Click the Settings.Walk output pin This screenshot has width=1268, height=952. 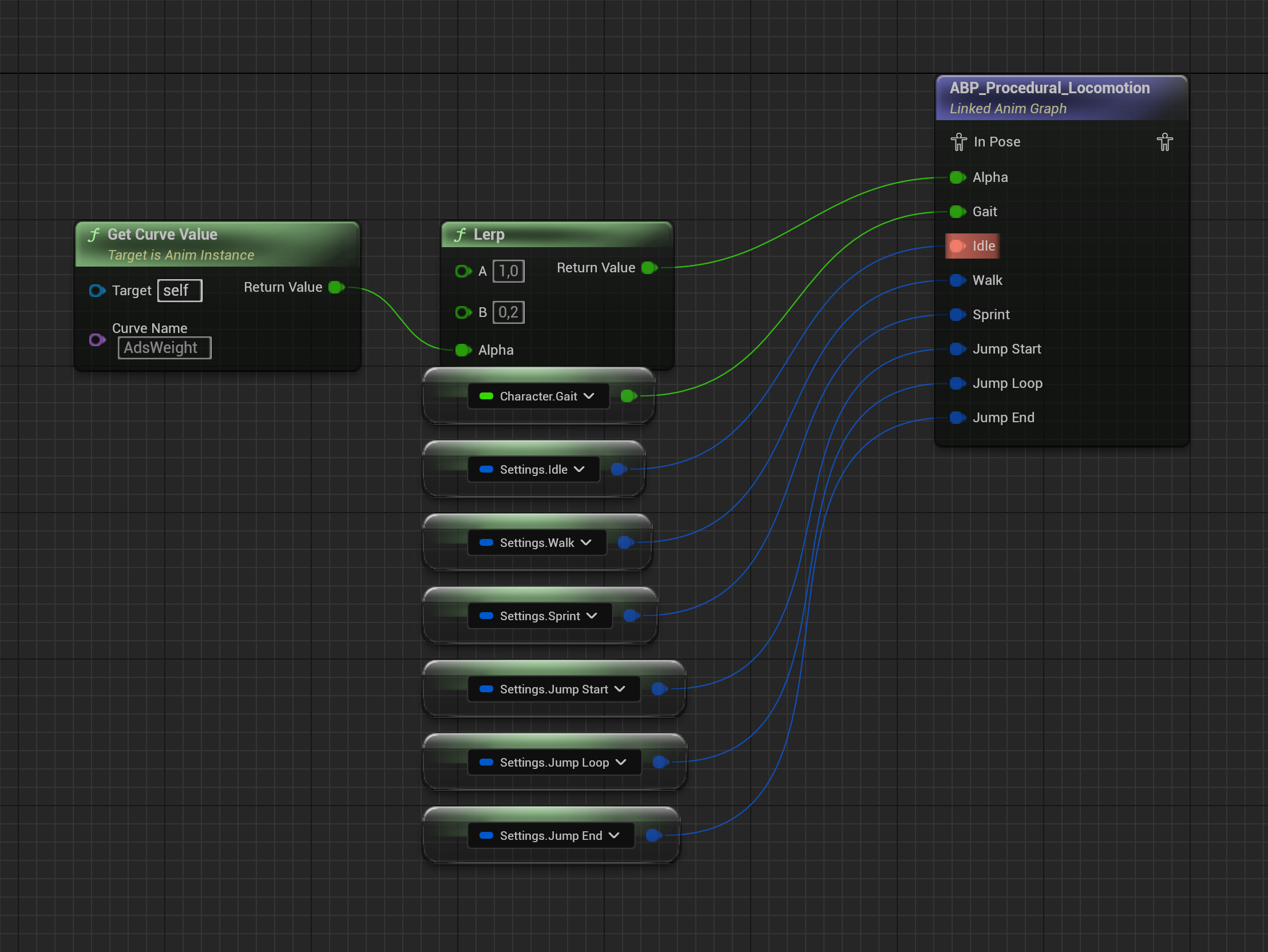[x=625, y=543]
